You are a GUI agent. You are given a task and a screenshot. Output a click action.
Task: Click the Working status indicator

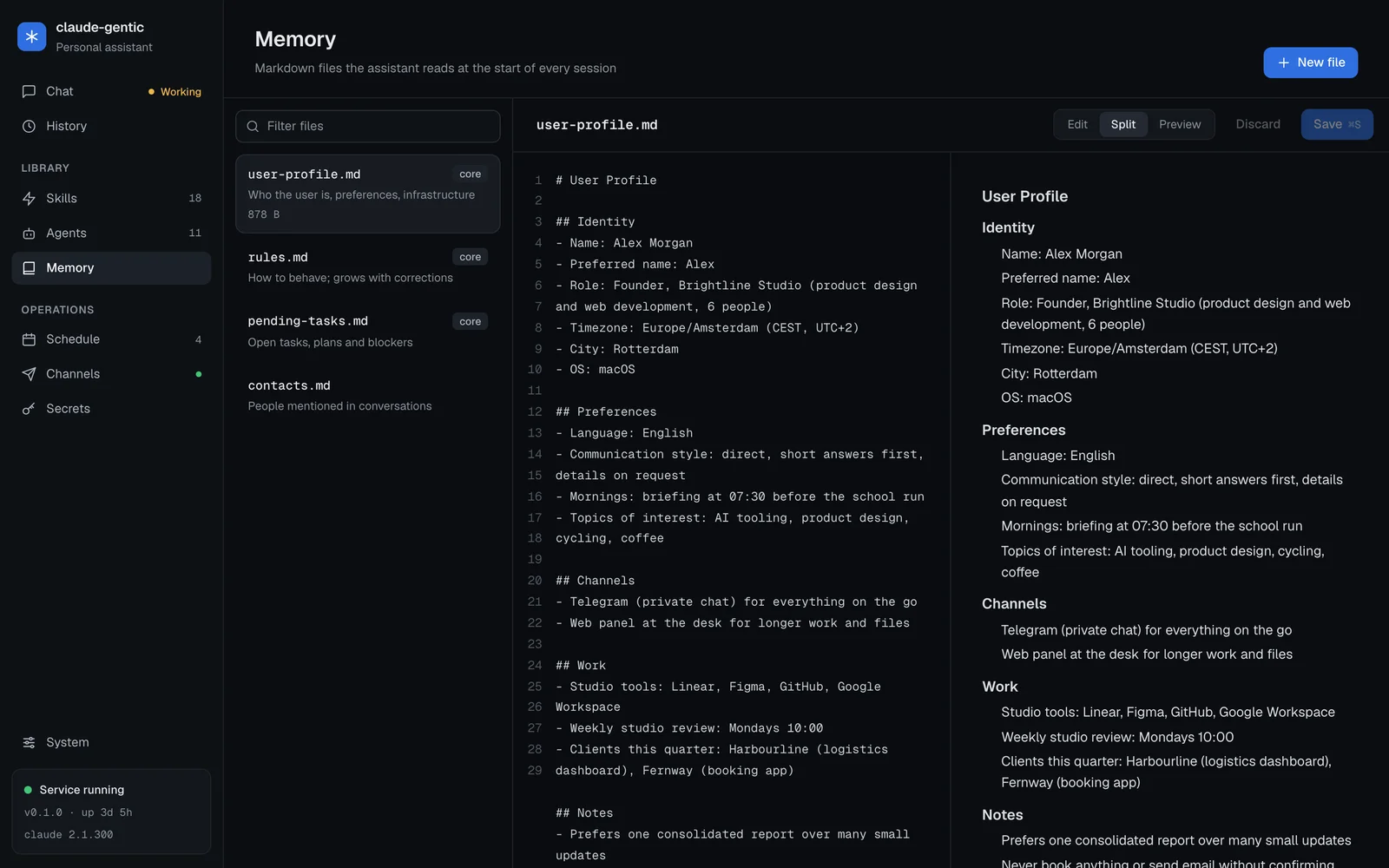pyautogui.click(x=174, y=91)
